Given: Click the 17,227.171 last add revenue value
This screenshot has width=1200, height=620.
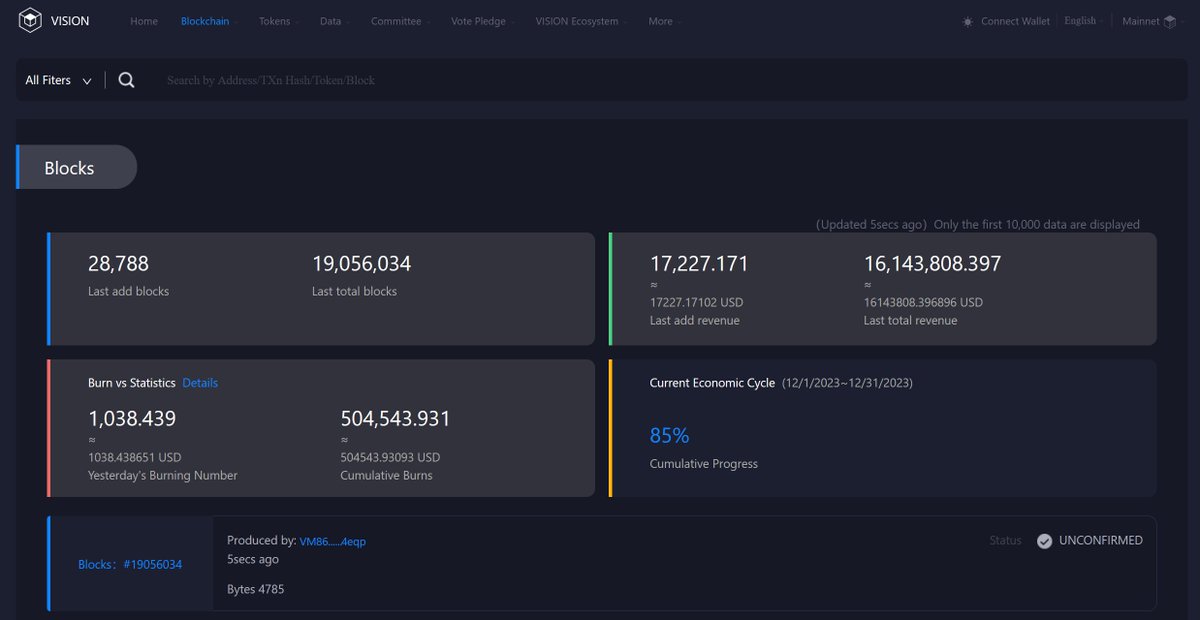Looking at the screenshot, I should (699, 264).
